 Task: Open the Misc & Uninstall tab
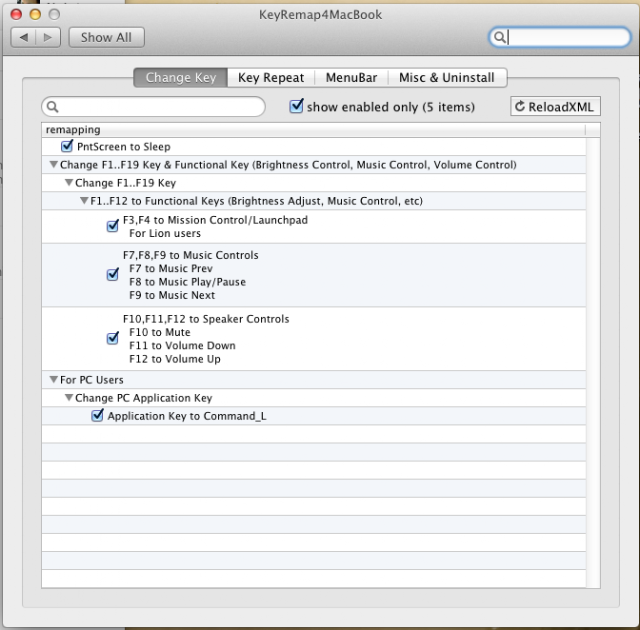point(447,78)
